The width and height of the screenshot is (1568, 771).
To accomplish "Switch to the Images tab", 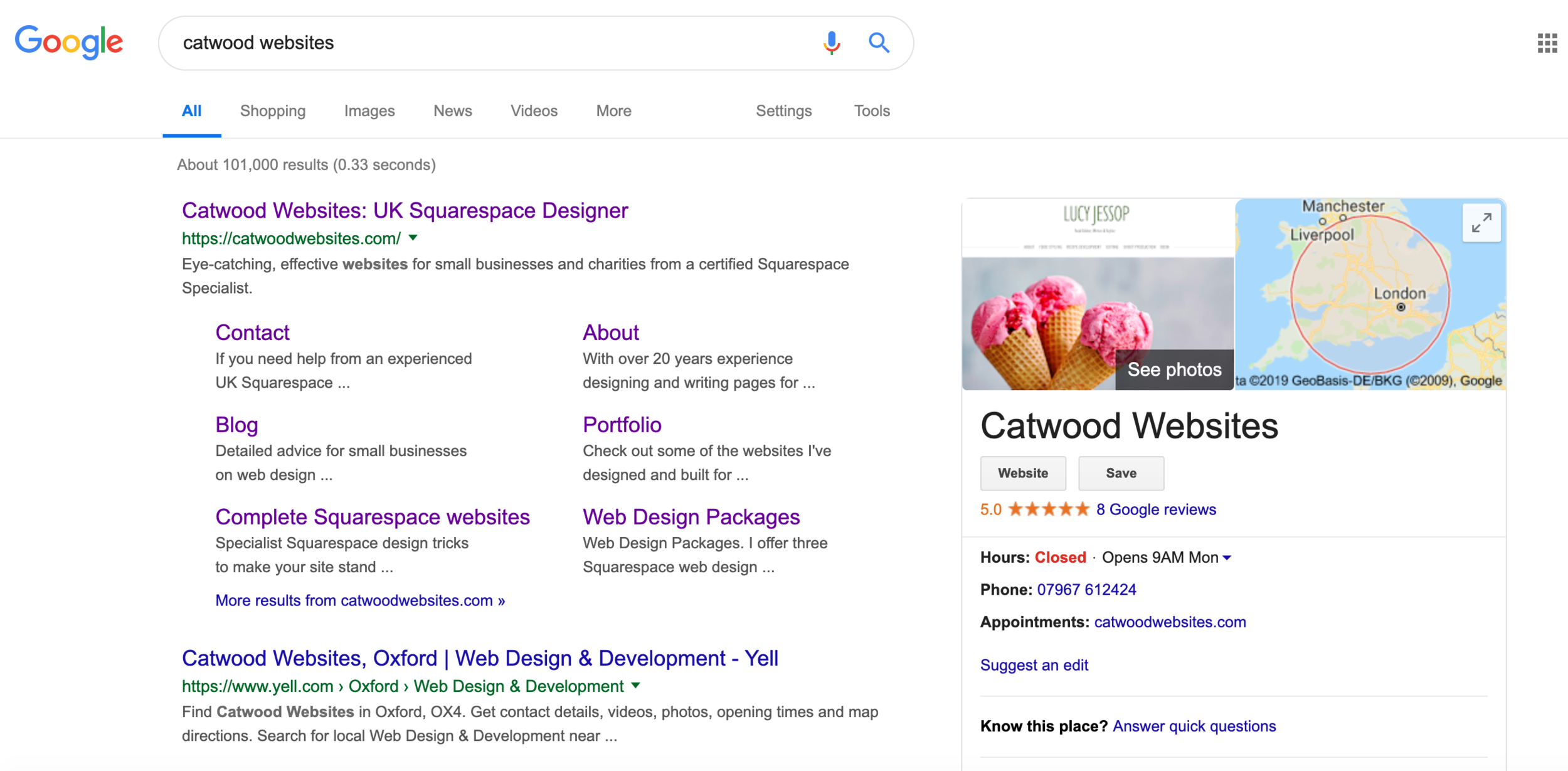I will point(369,111).
